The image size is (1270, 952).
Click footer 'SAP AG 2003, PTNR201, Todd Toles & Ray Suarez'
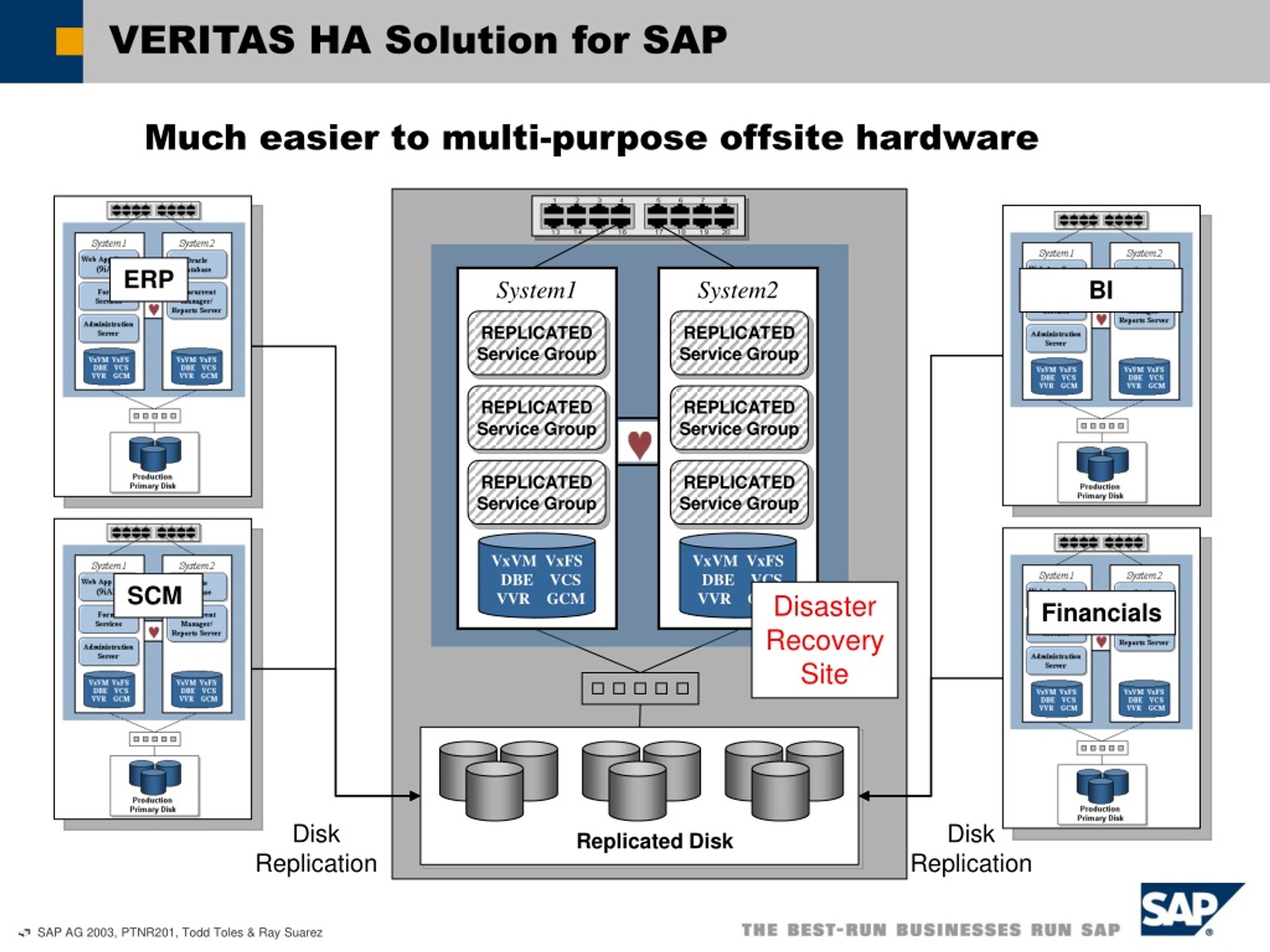point(180,933)
